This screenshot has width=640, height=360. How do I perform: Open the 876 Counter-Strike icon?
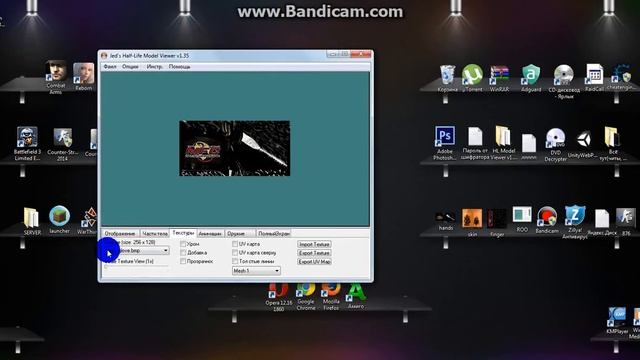626,222
